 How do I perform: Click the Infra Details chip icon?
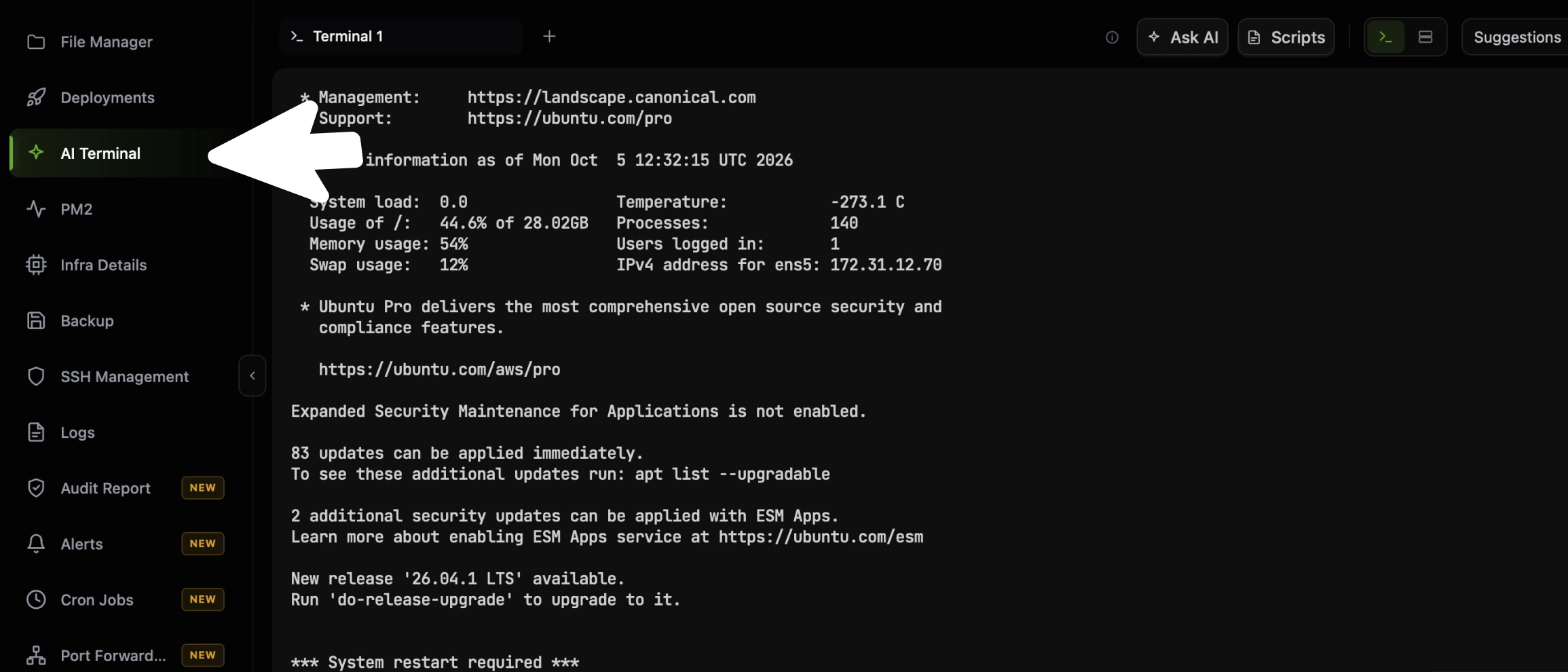[x=36, y=265]
